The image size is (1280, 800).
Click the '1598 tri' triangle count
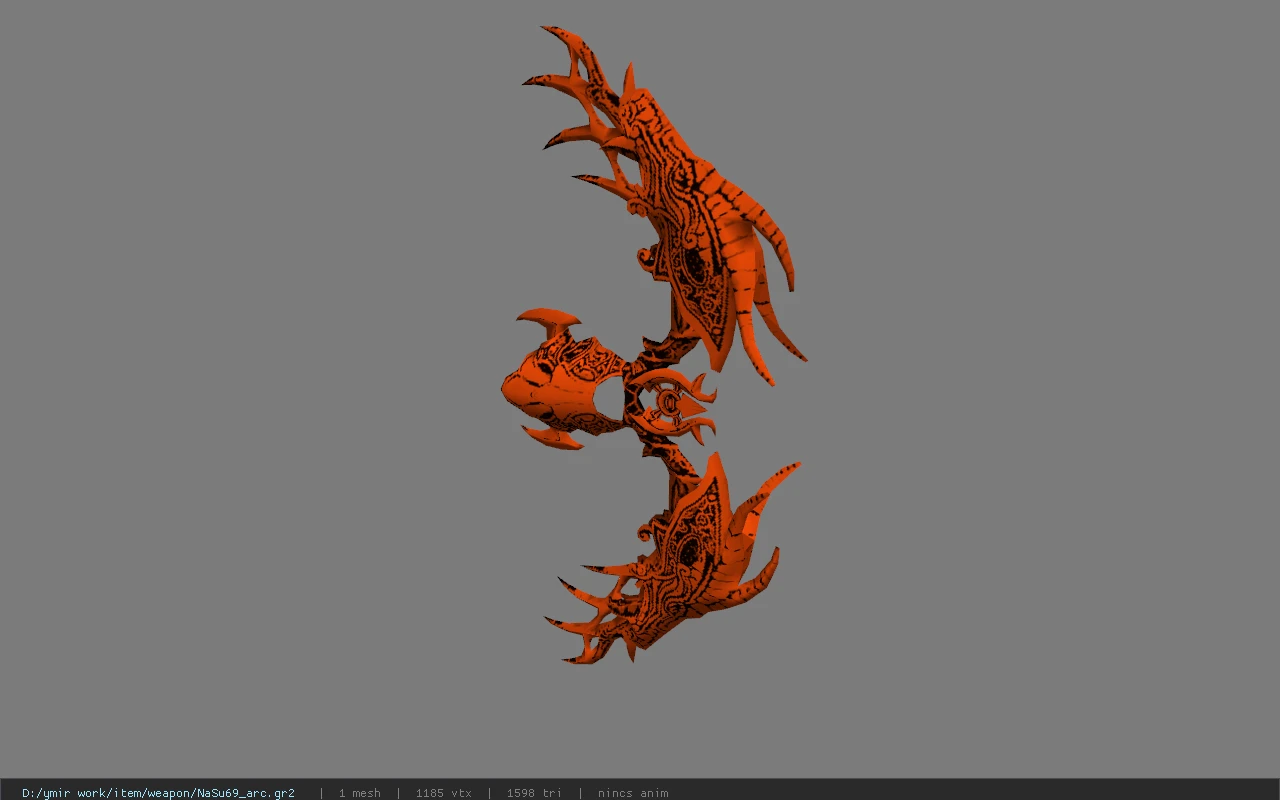point(534,793)
